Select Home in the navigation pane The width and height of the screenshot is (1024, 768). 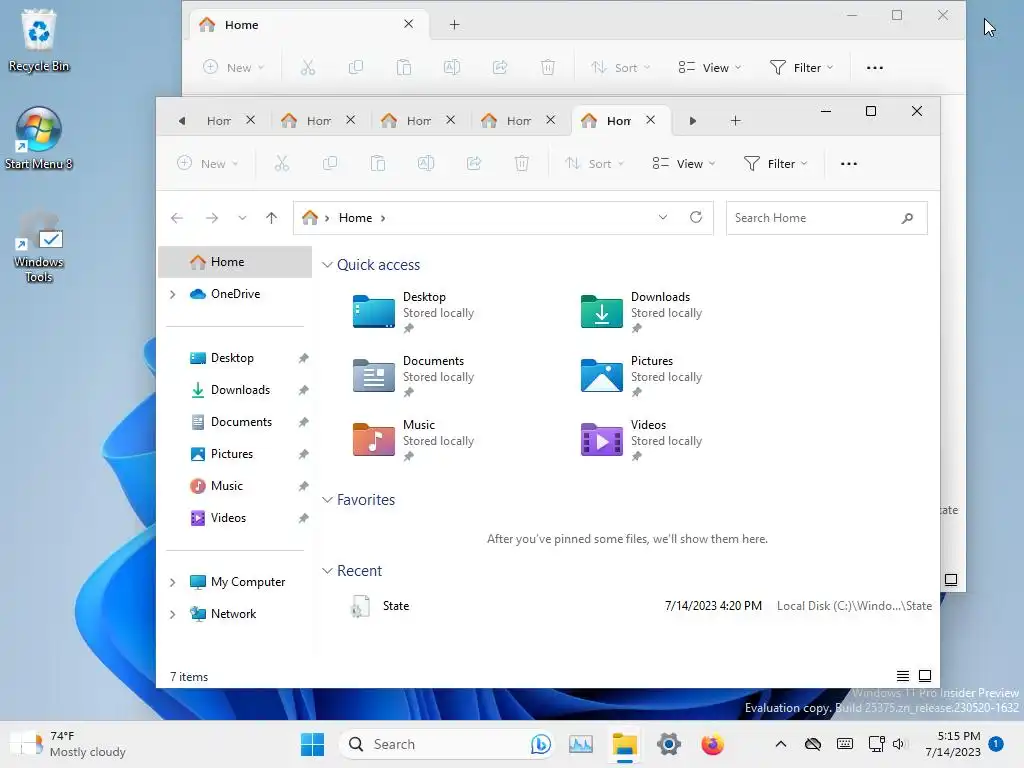pyautogui.click(x=235, y=262)
